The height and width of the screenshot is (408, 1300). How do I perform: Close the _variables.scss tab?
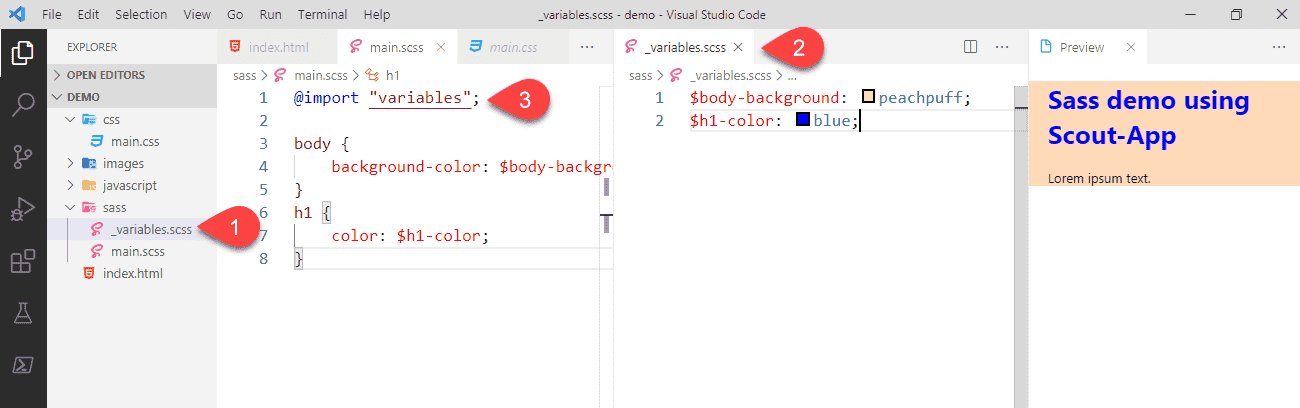tap(738, 47)
